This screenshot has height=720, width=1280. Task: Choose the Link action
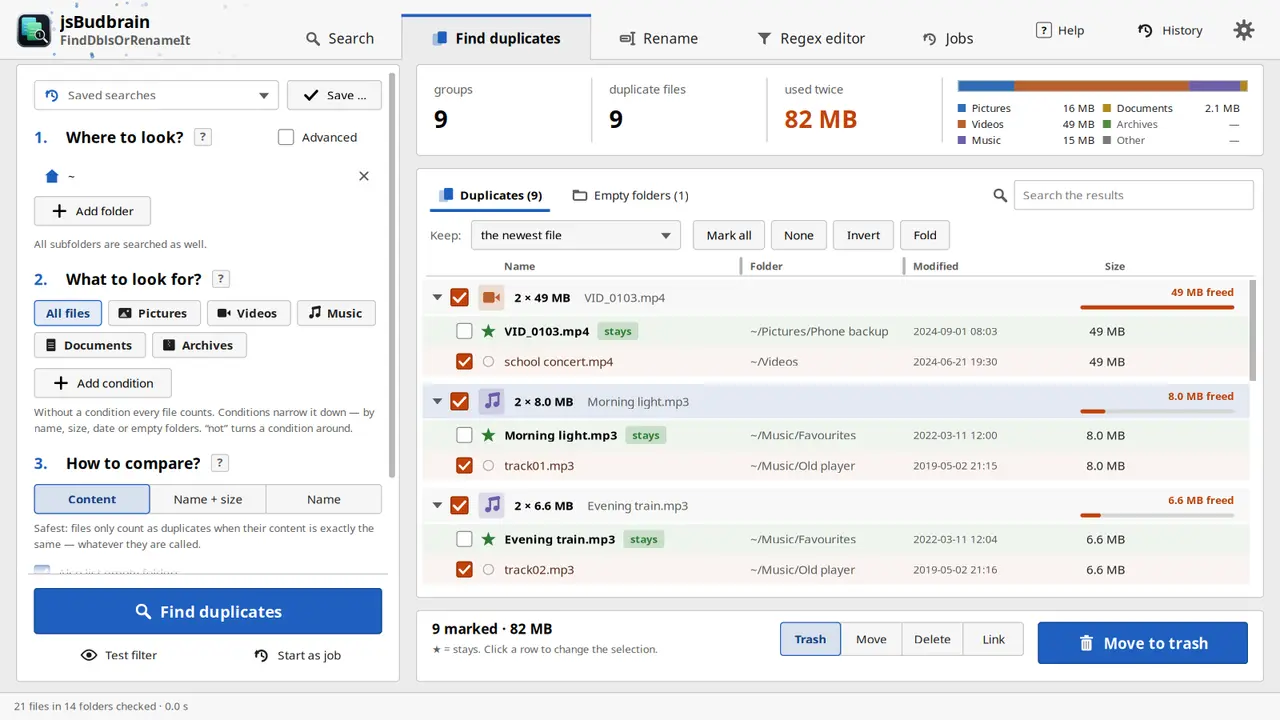(993, 639)
